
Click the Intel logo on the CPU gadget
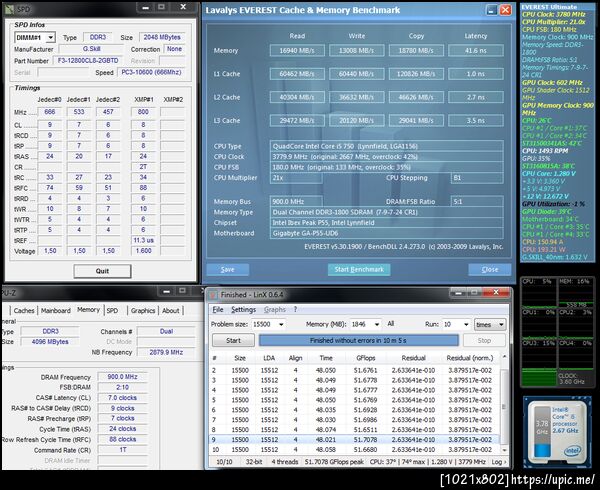point(572,451)
